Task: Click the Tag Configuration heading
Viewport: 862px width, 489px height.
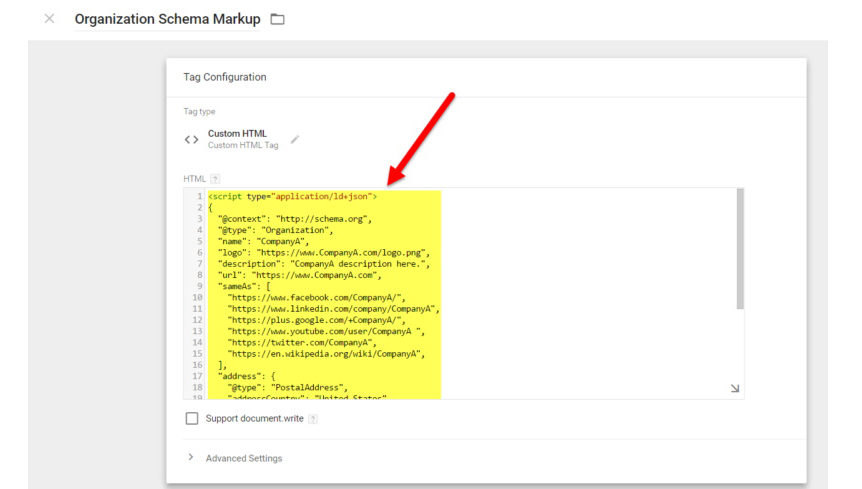Action: 225,77
